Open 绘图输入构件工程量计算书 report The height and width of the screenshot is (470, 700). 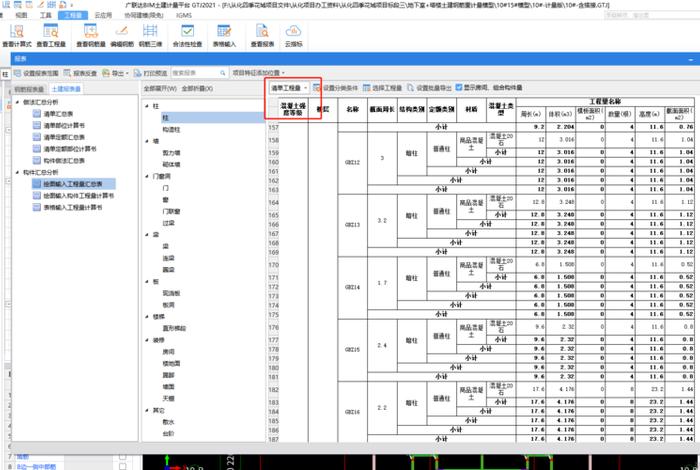click(x=79, y=195)
